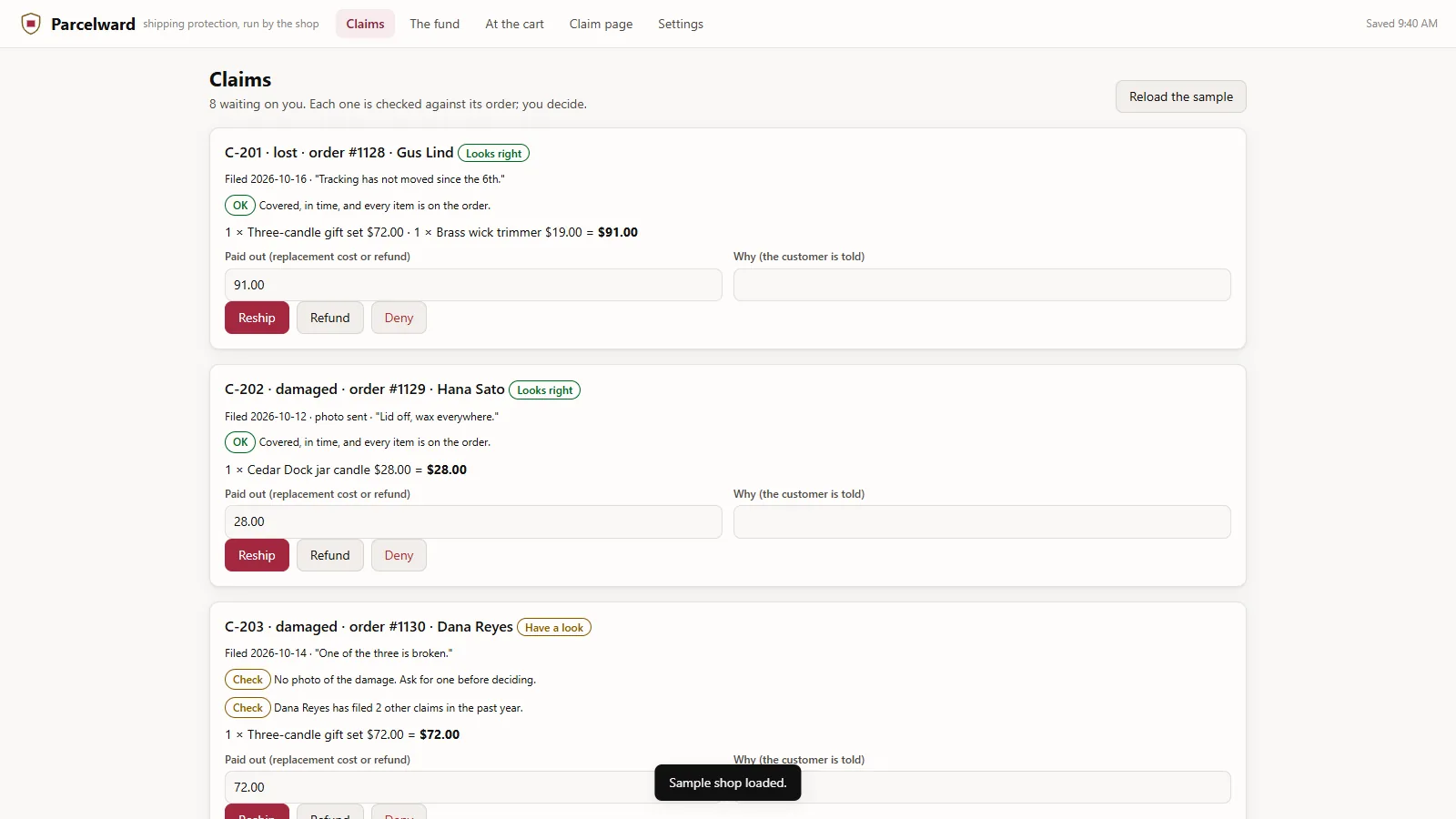Click the Sample shop loaded toast
Screen dimensions: 1456x819
pos(728,783)
